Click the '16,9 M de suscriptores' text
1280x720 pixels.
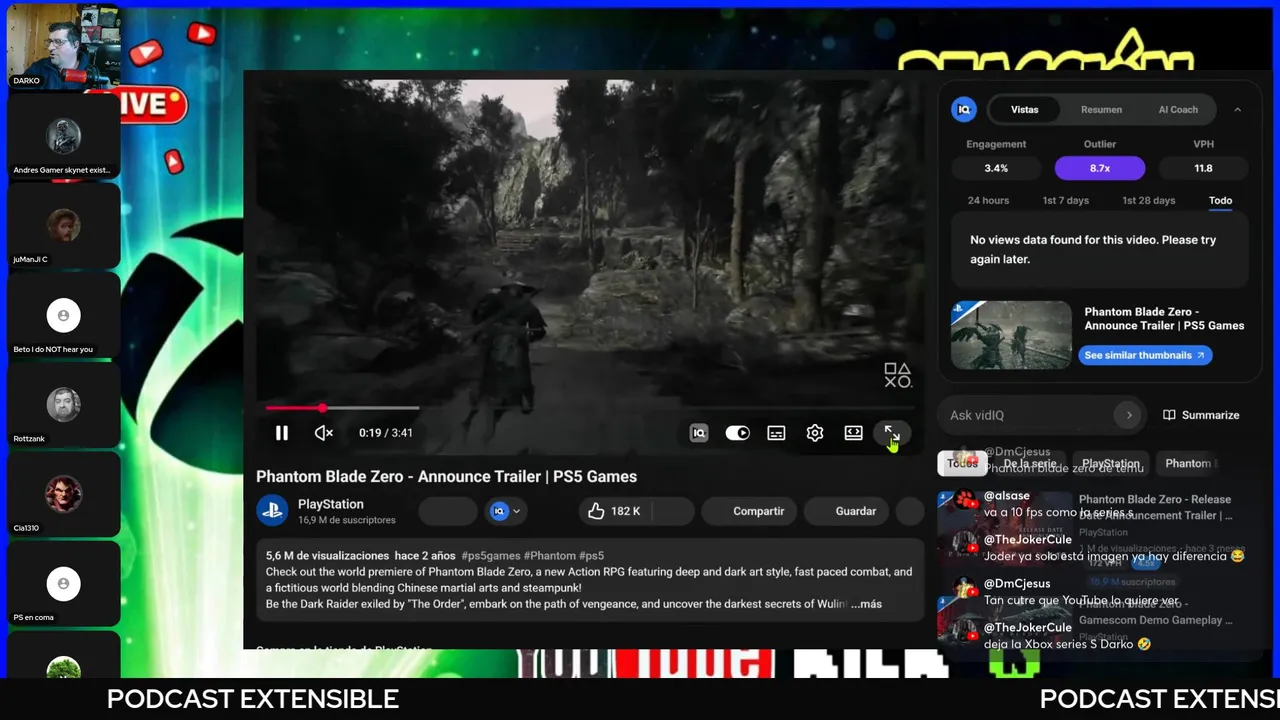tap(346, 520)
